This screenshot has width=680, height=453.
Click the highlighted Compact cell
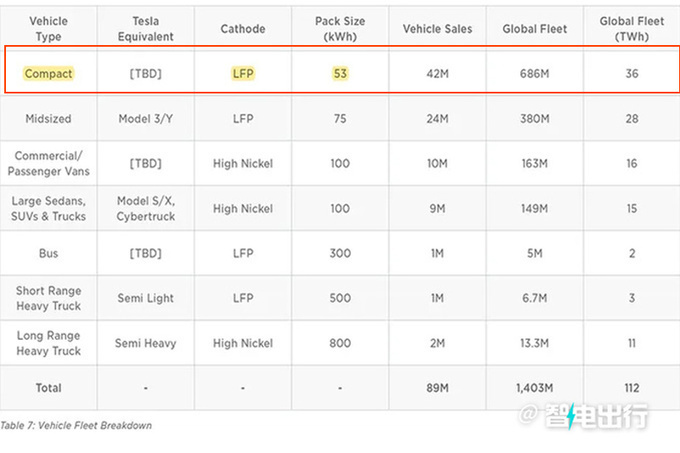pyautogui.click(x=48, y=74)
